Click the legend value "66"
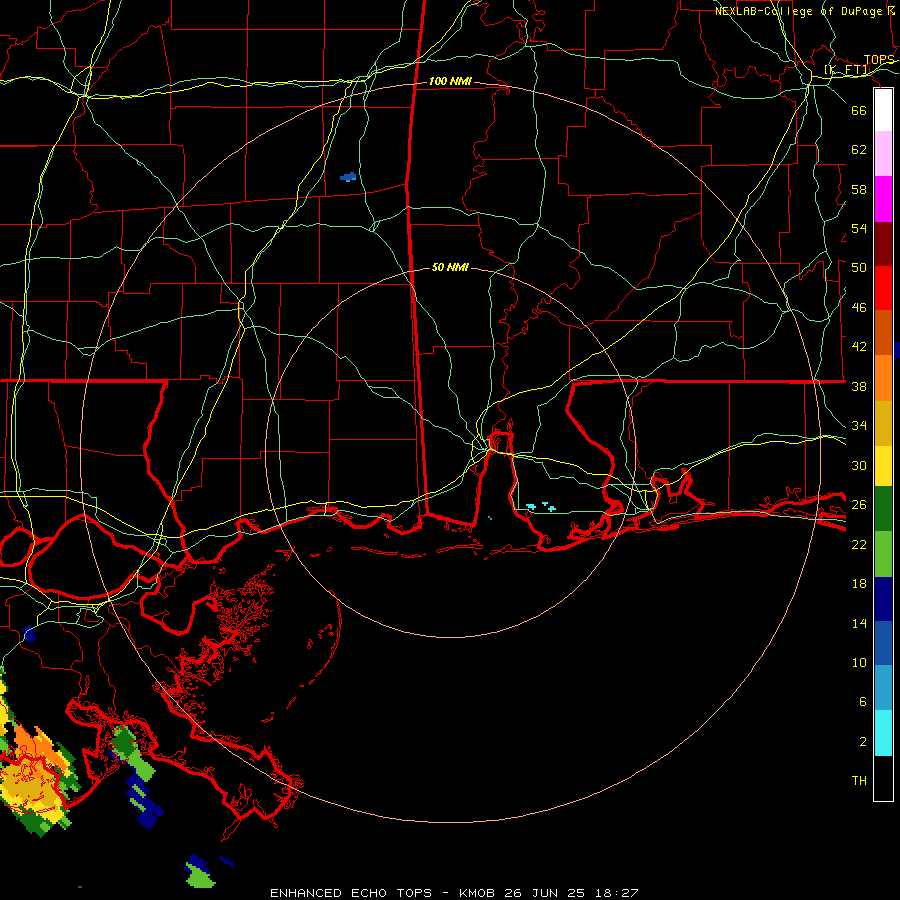Screen dimensions: 900x900 tap(859, 110)
